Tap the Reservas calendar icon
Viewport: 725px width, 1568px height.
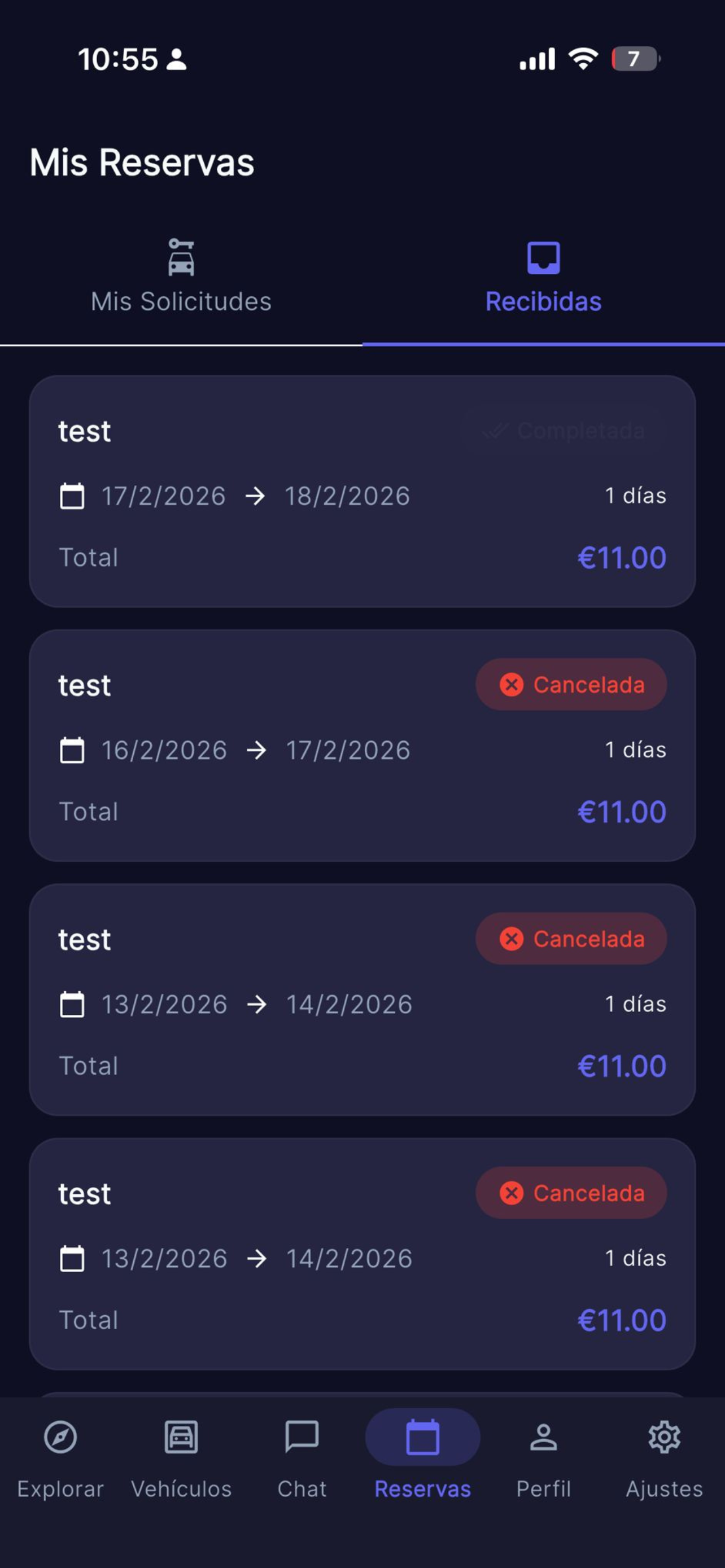pos(422,1437)
